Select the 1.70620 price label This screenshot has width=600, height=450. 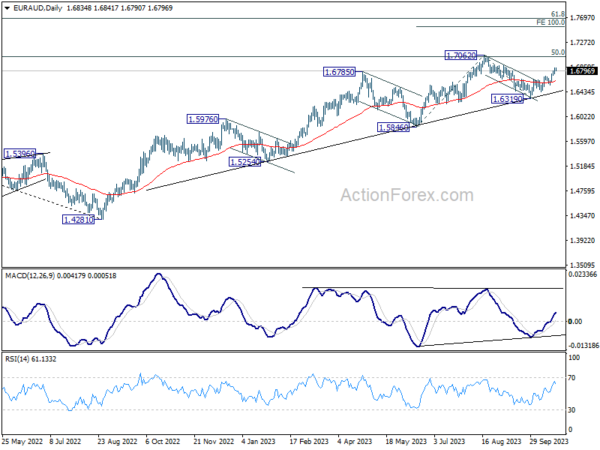[461, 55]
